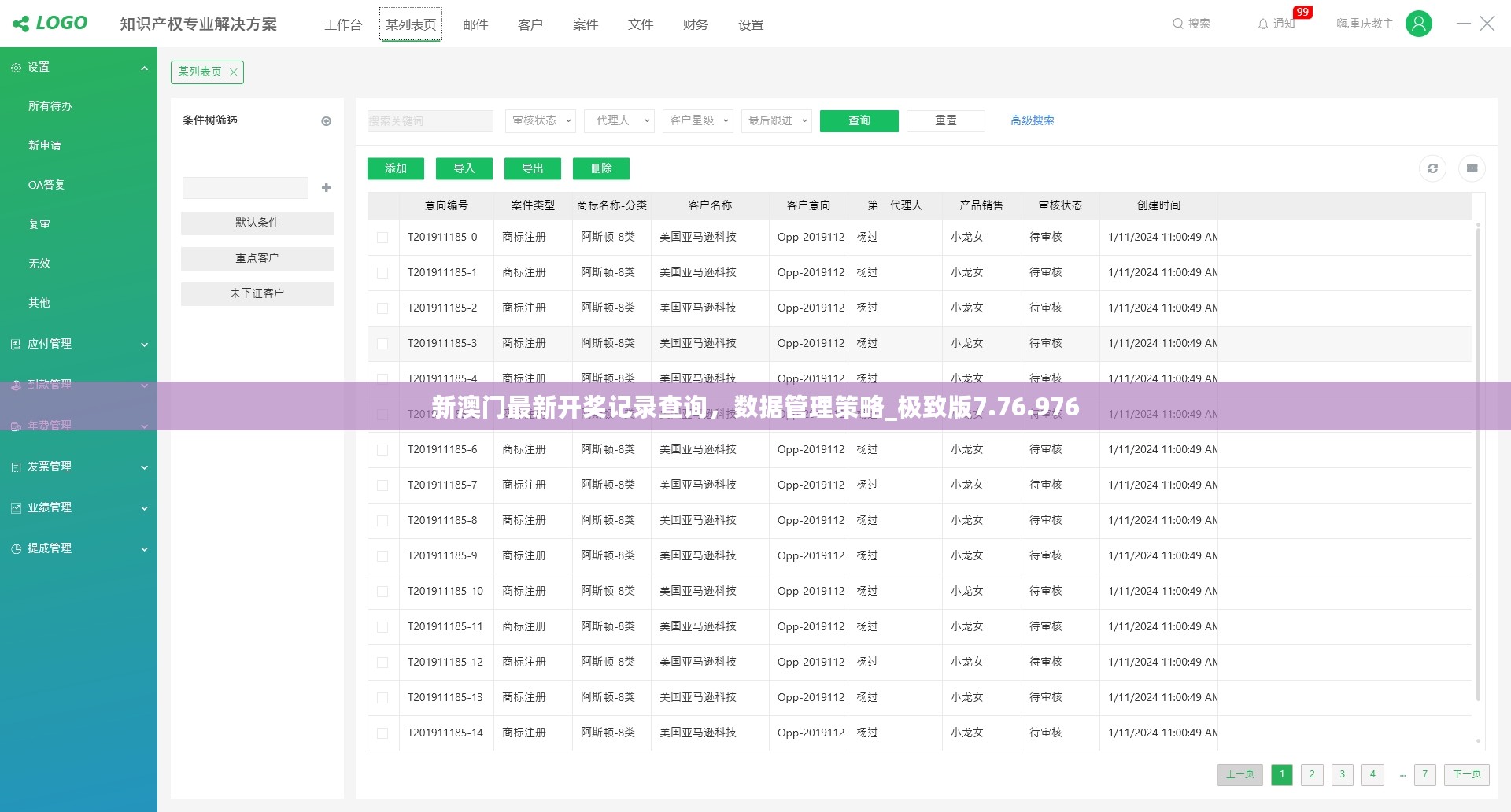Click the 提成管理 sidebar icon

point(16,548)
